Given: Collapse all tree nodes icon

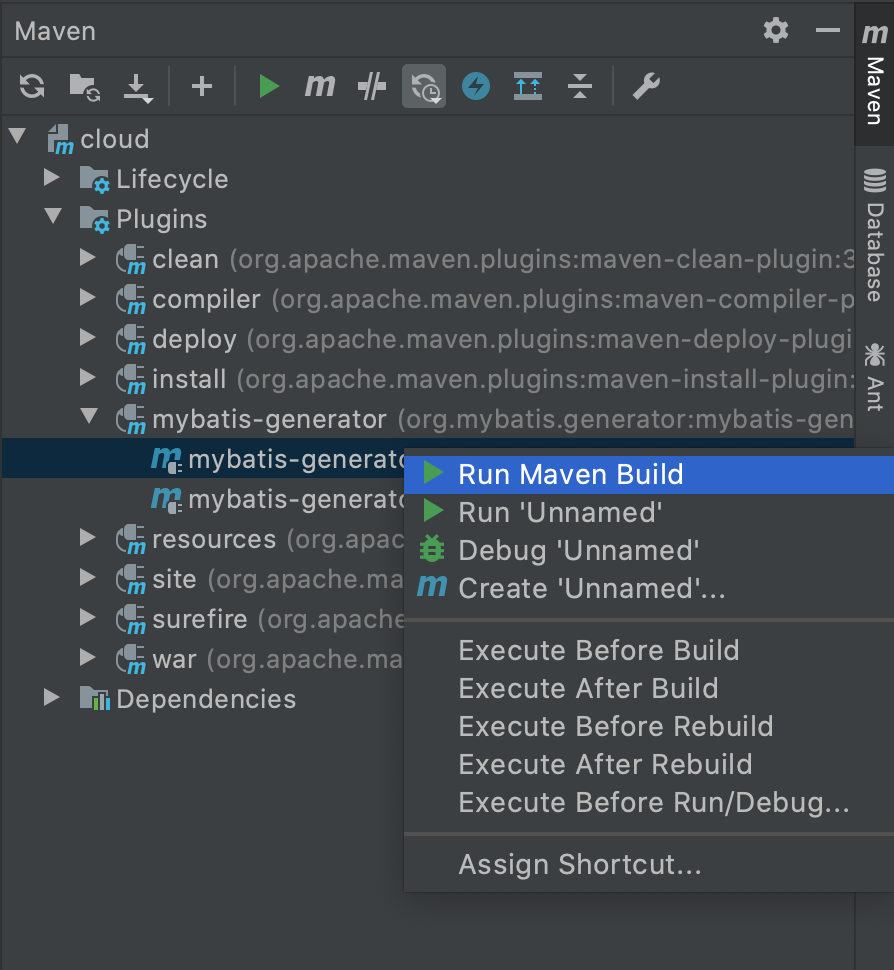Looking at the screenshot, I should click(x=580, y=86).
